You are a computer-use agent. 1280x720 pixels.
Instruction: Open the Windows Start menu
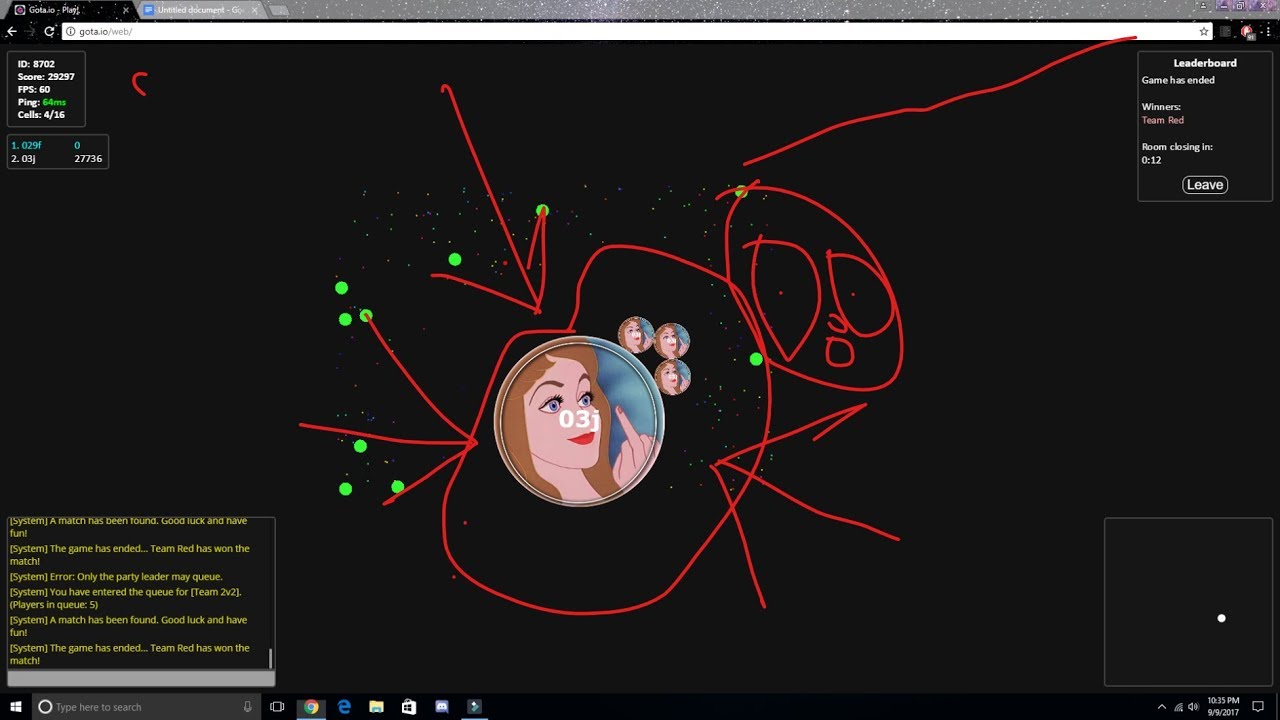(16, 707)
